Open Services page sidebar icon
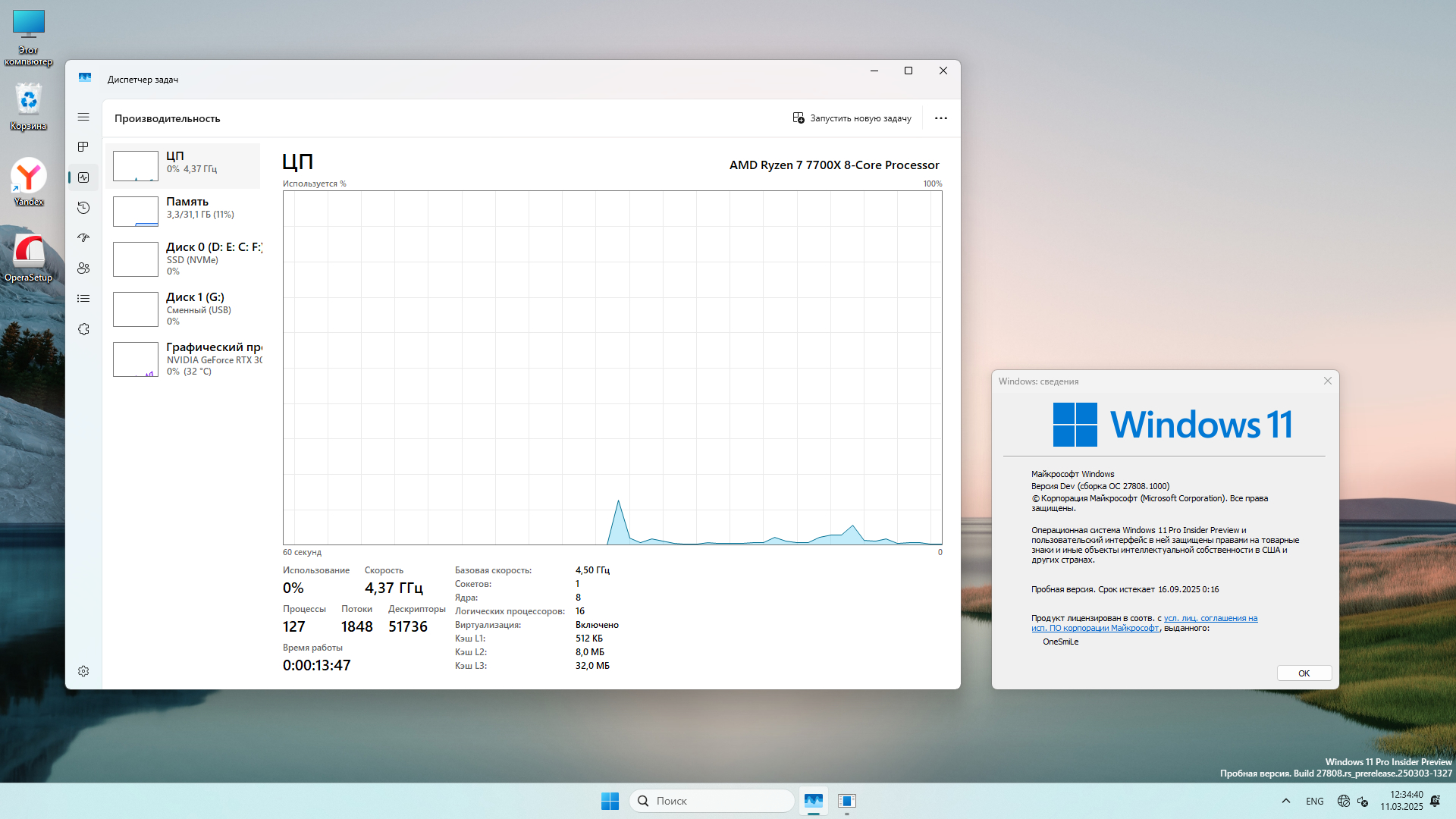 pos(83,329)
